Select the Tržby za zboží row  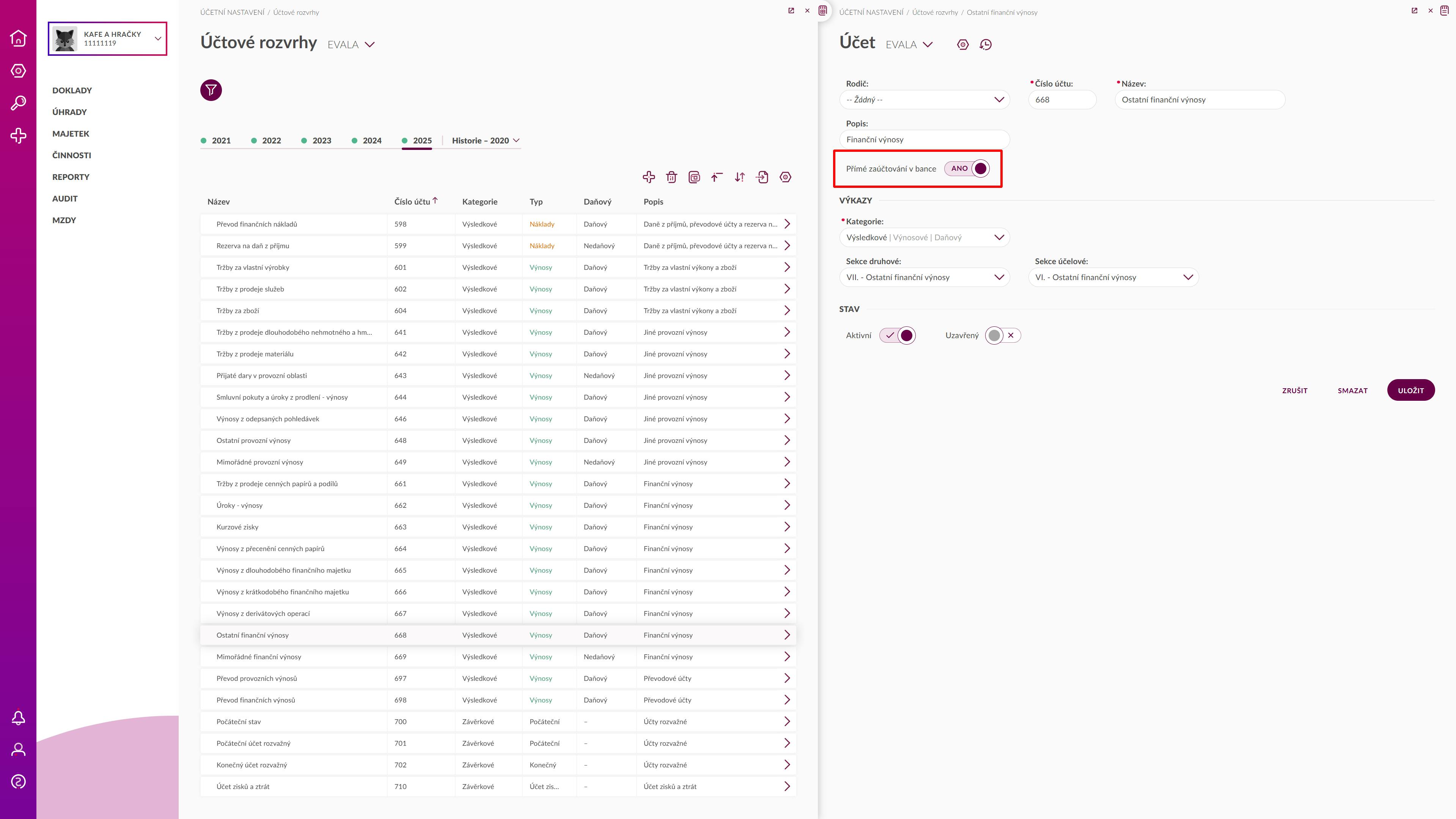click(x=498, y=310)
